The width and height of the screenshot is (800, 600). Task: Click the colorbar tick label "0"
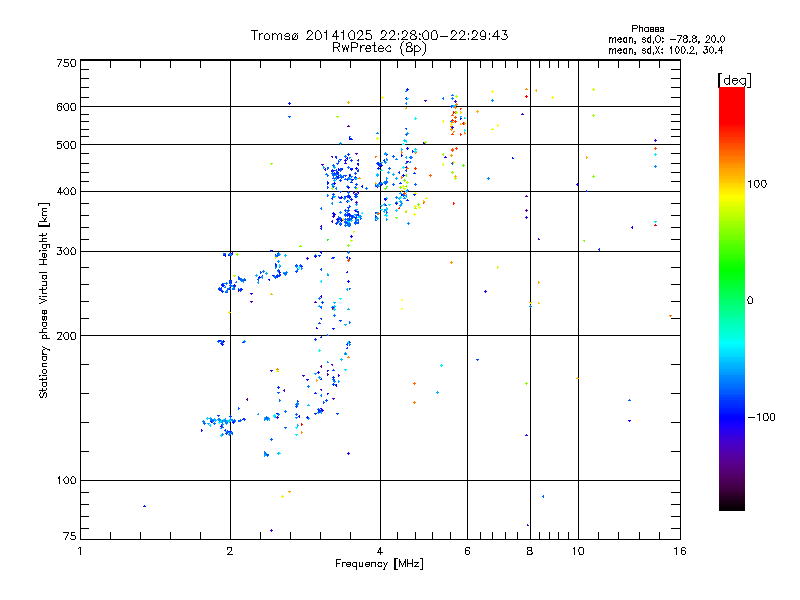click(x=750, y=301)
